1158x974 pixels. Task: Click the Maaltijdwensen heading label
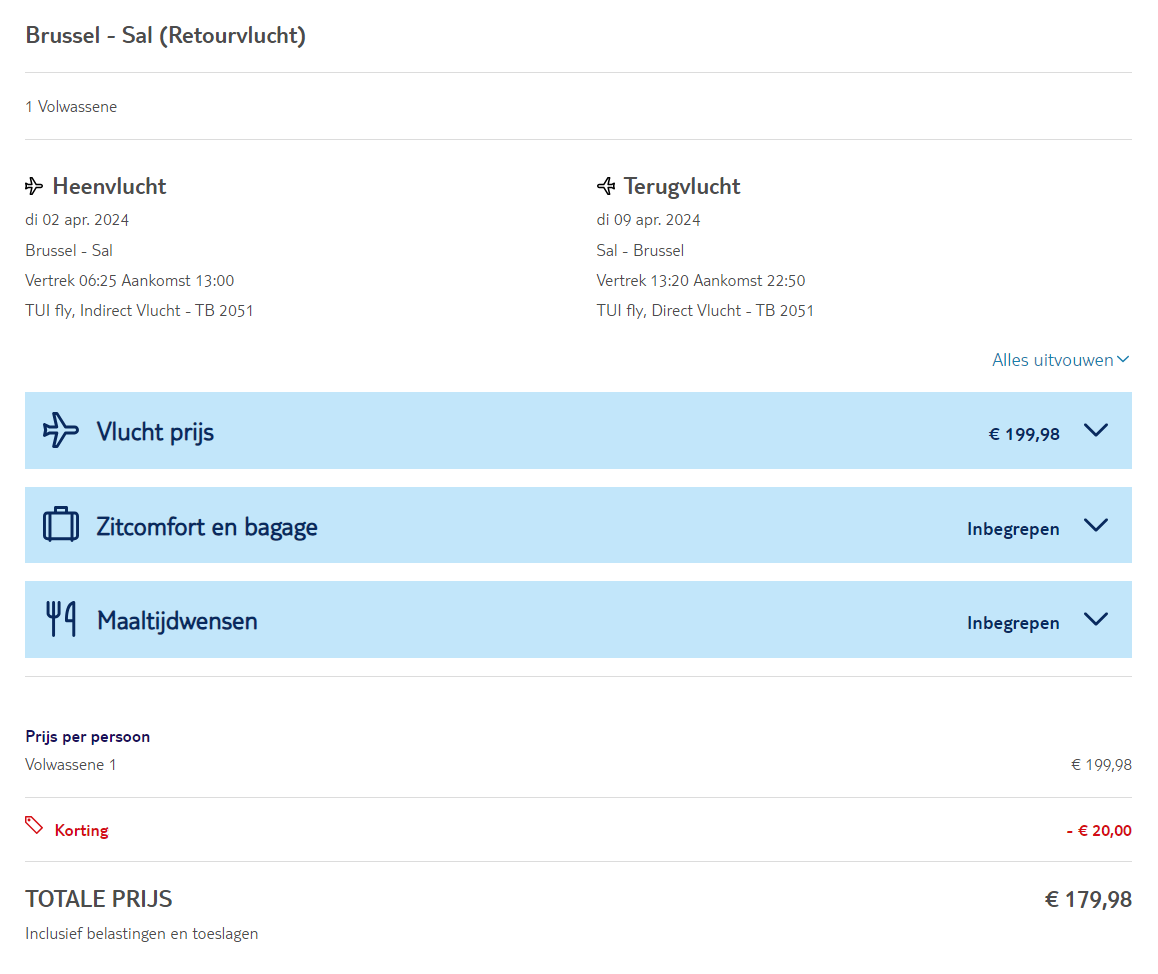tap(177, 621)
